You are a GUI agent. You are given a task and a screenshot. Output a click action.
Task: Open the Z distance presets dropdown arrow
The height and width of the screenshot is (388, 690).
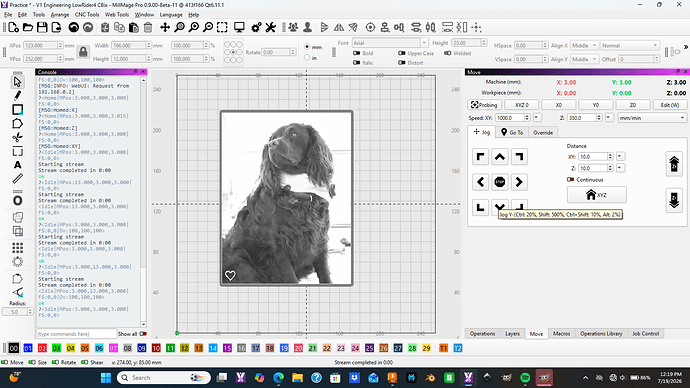(620, 168)
